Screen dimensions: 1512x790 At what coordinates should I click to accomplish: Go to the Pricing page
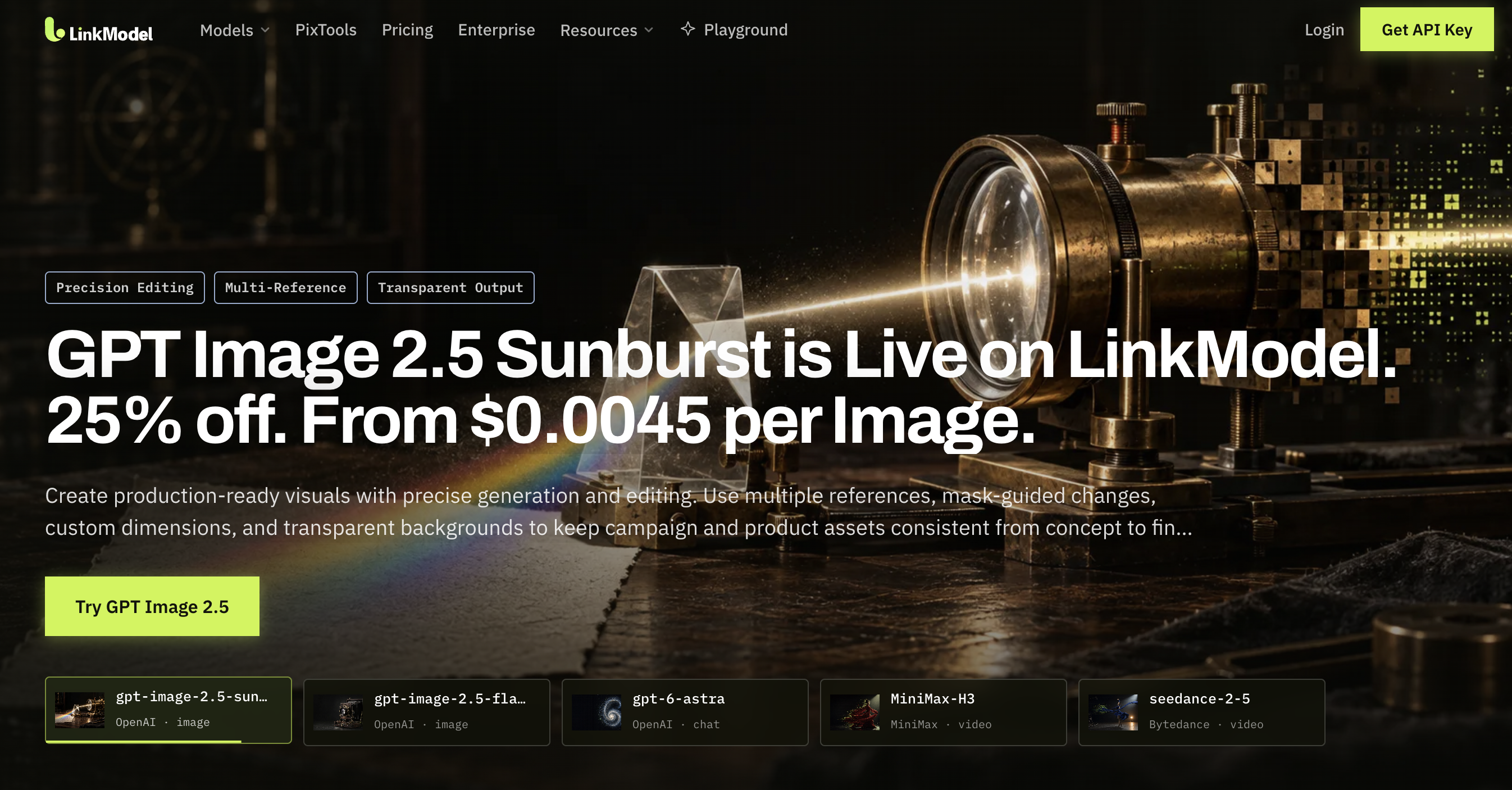(x=407, y=30)
